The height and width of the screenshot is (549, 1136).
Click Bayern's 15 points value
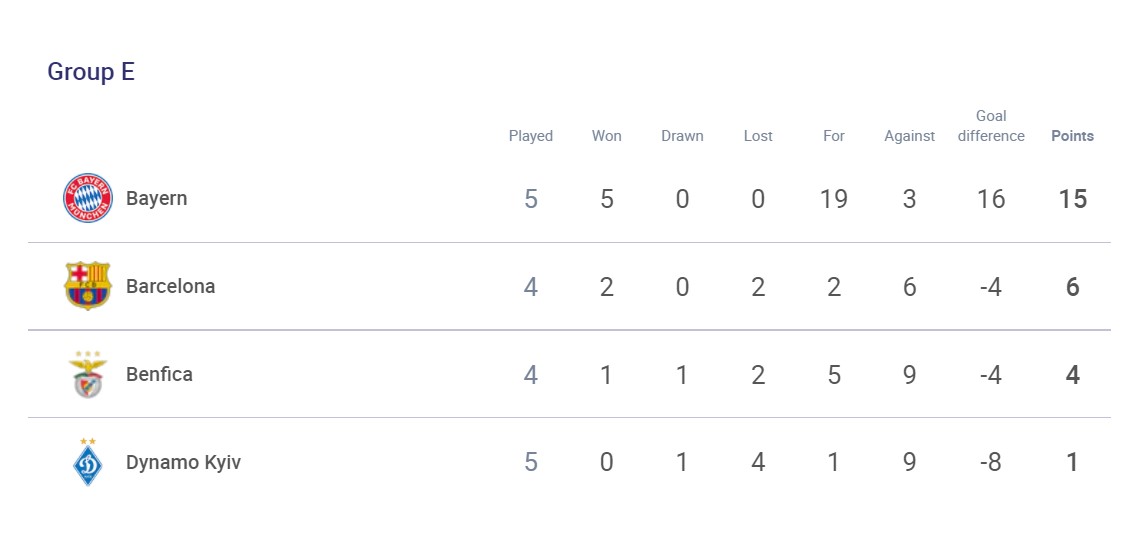(1072, 198)
